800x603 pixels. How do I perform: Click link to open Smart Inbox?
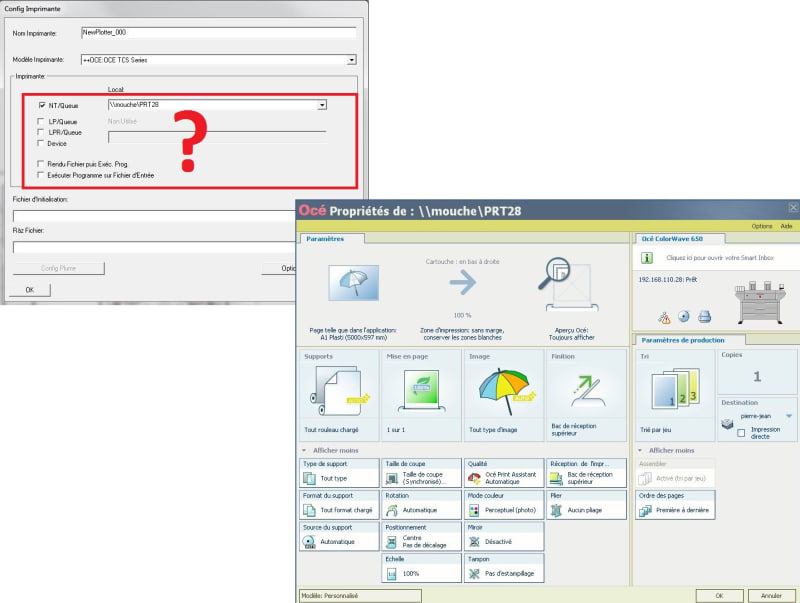tap(719, 258)
